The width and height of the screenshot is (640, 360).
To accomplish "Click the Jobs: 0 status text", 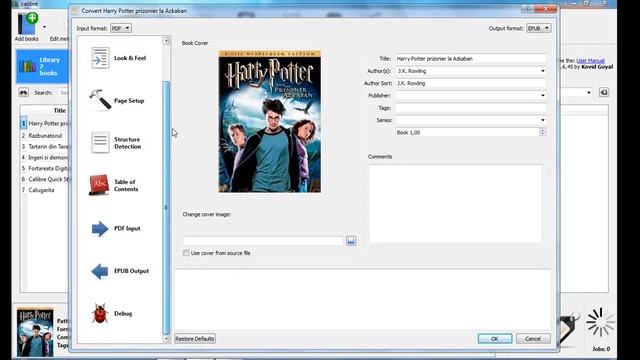I will [601, 349].
